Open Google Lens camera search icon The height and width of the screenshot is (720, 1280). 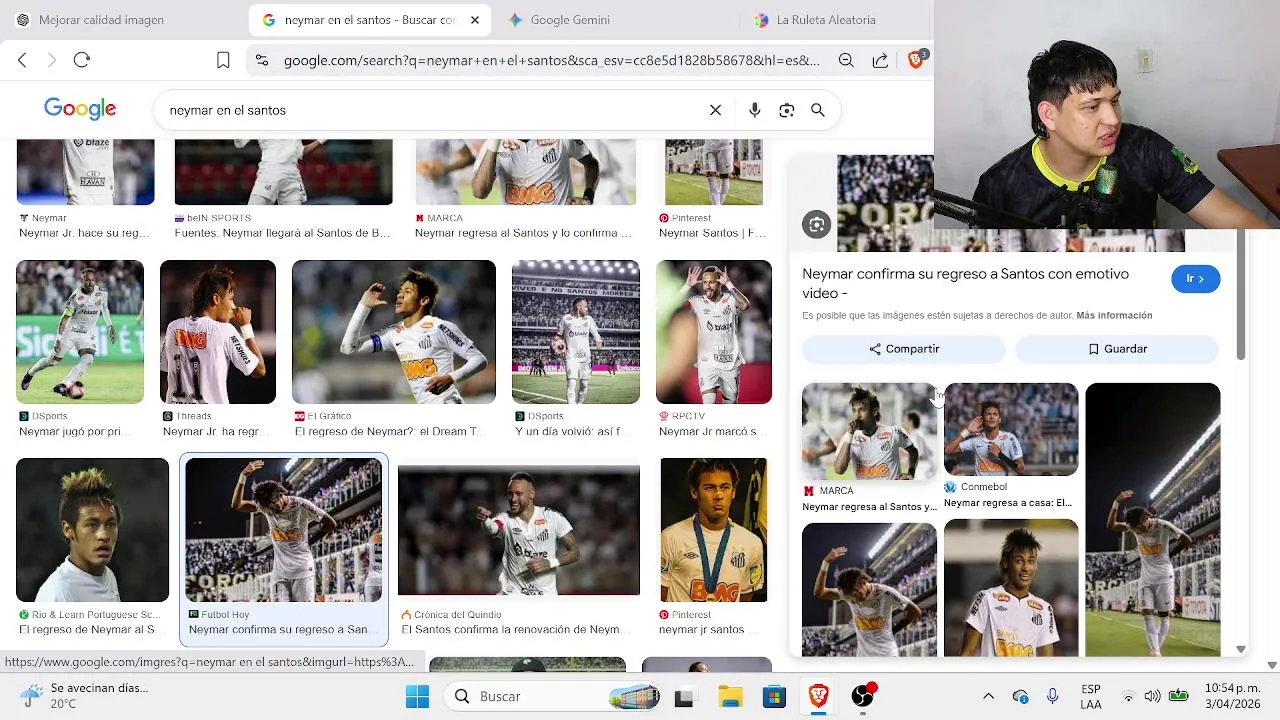(787, 110)
